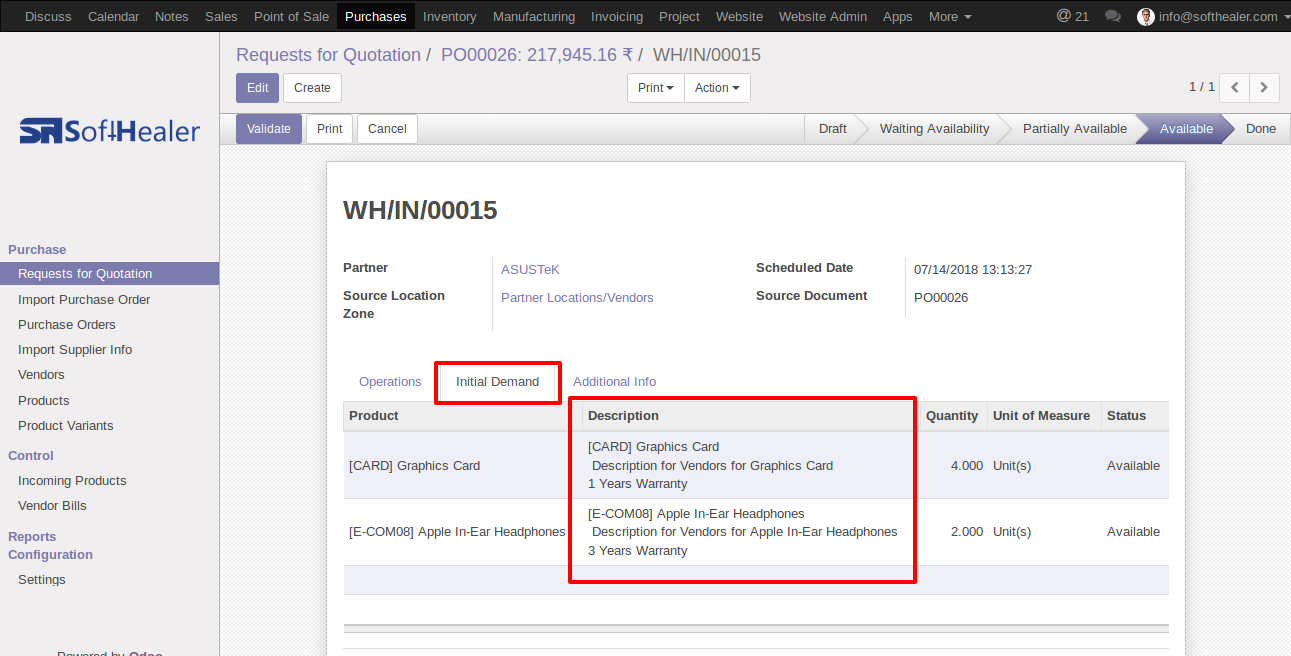Open Incoming Products in sidebar
1291x656 pixels.
point(72,481)
